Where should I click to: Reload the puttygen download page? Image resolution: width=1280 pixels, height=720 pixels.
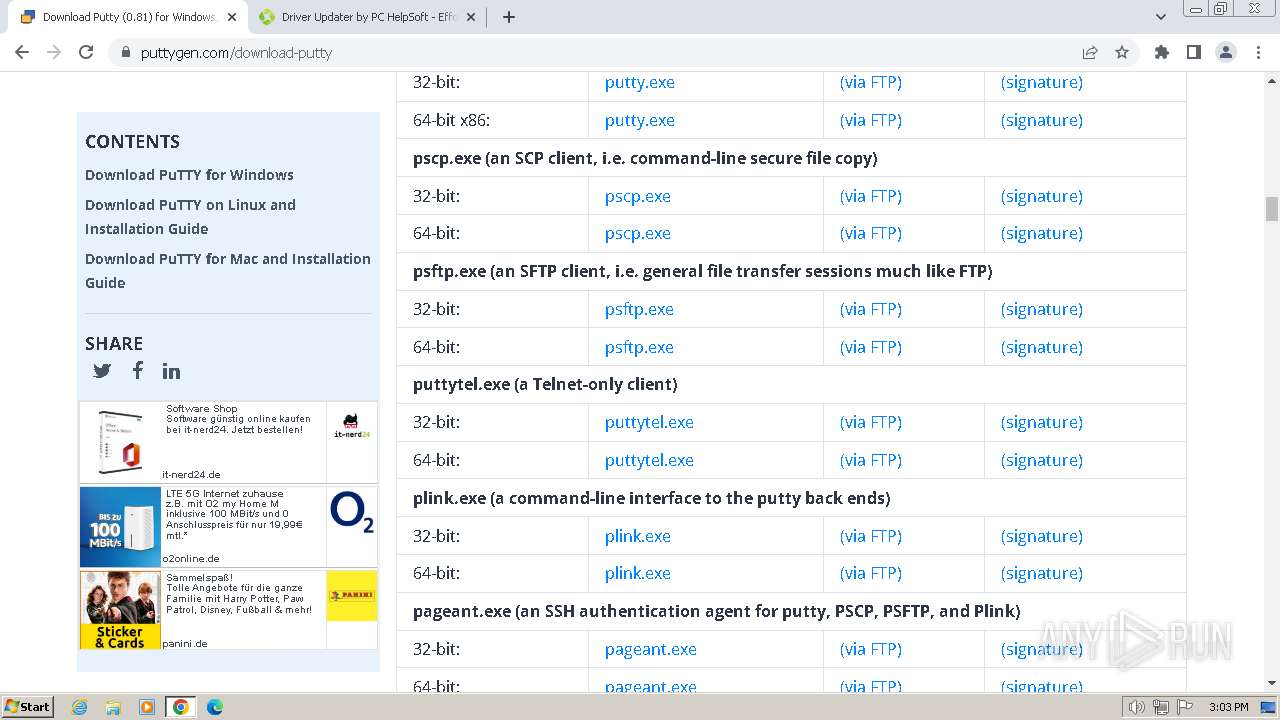point(86,52)
